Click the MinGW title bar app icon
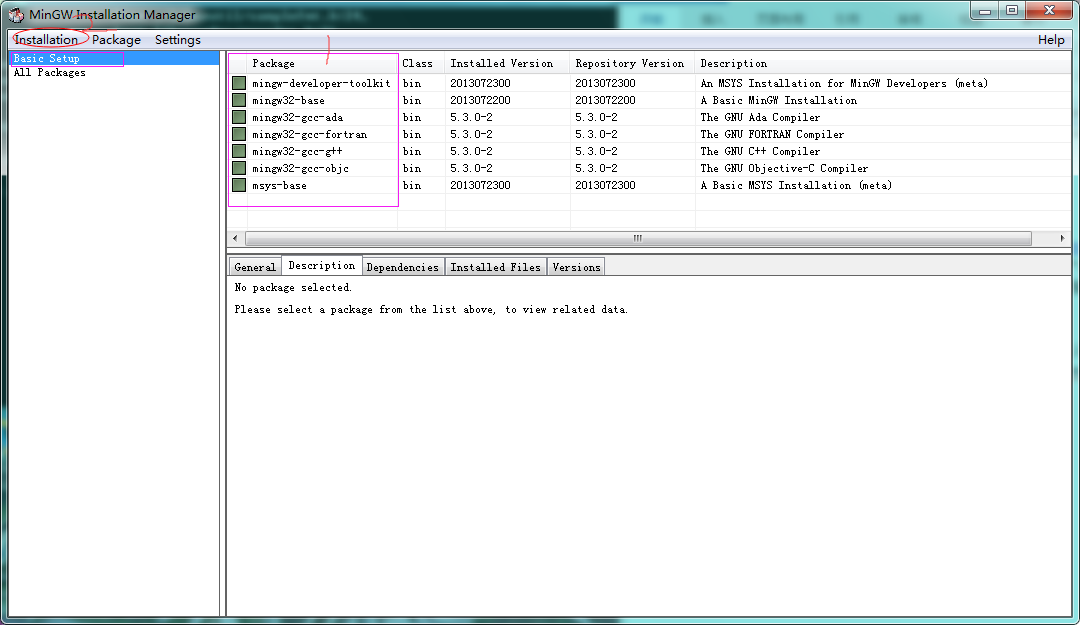This screenshot has height=625, width=1080. 16,14
